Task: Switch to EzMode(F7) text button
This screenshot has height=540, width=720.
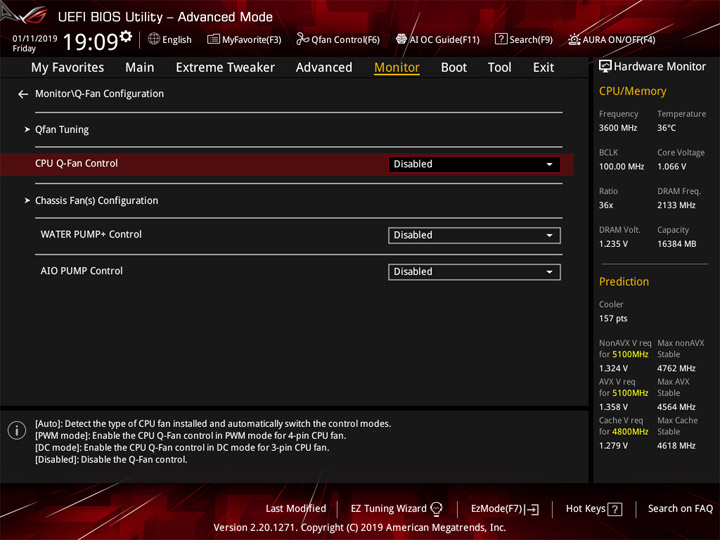Action: coord(496,508)
